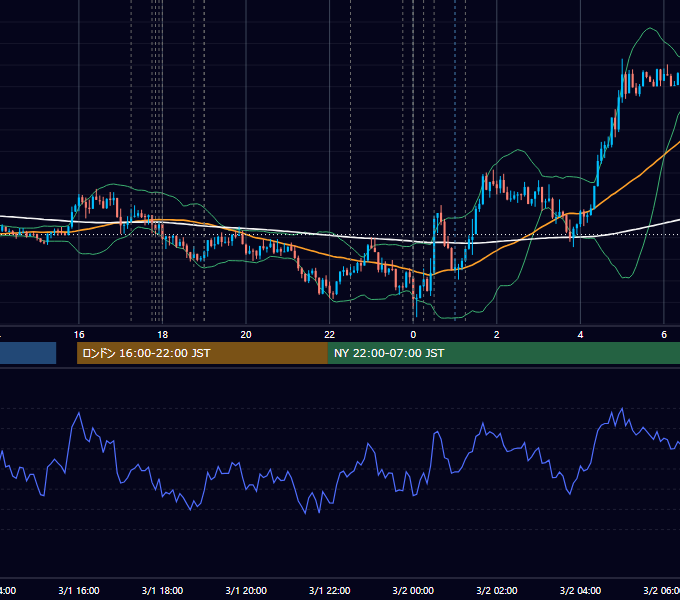Screen dimensions: 680x600
Task: Click the 2 hour label on price chart axis
Action: (x=497, y=335)
